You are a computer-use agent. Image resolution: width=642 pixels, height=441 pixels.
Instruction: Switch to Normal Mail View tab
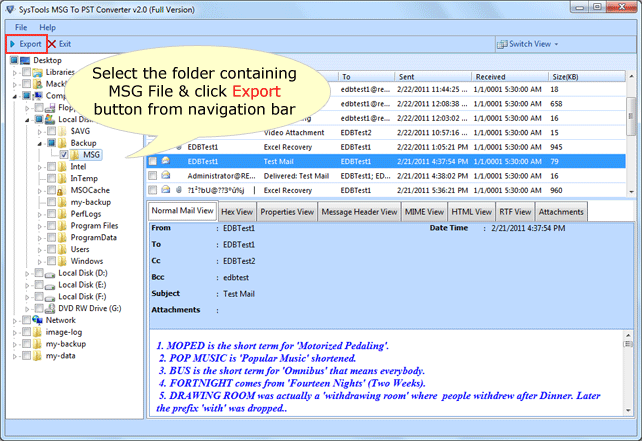[182, 210]
